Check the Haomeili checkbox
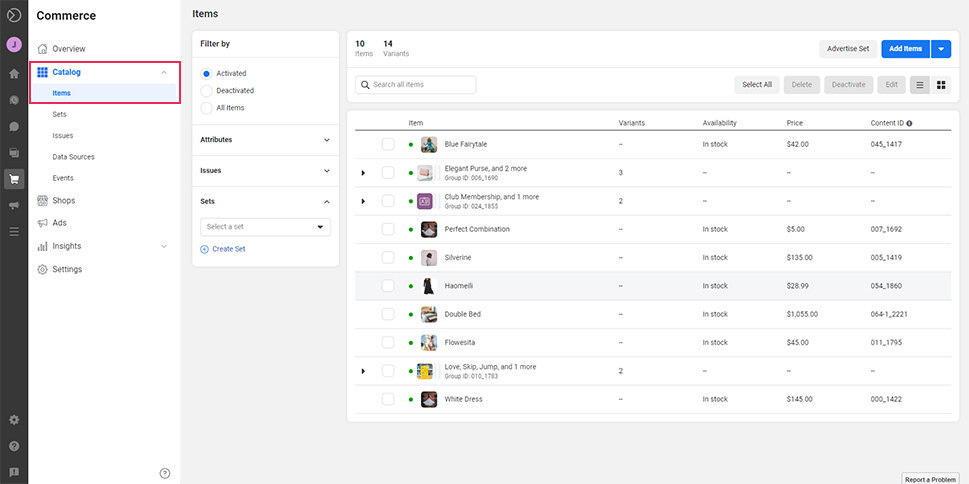Screen dimensions: 969x484 pyautogui.click(x=387, y=286)
